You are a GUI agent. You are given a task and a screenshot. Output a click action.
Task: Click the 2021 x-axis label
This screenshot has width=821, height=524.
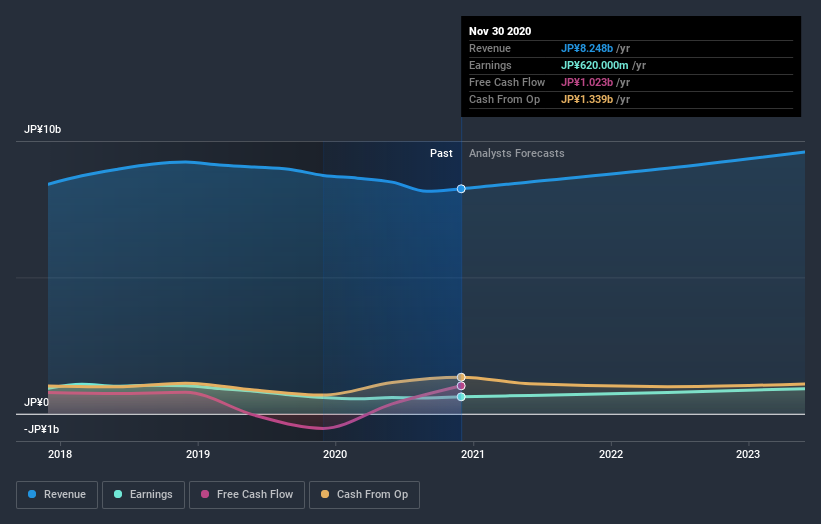click(x=473, y=454)
